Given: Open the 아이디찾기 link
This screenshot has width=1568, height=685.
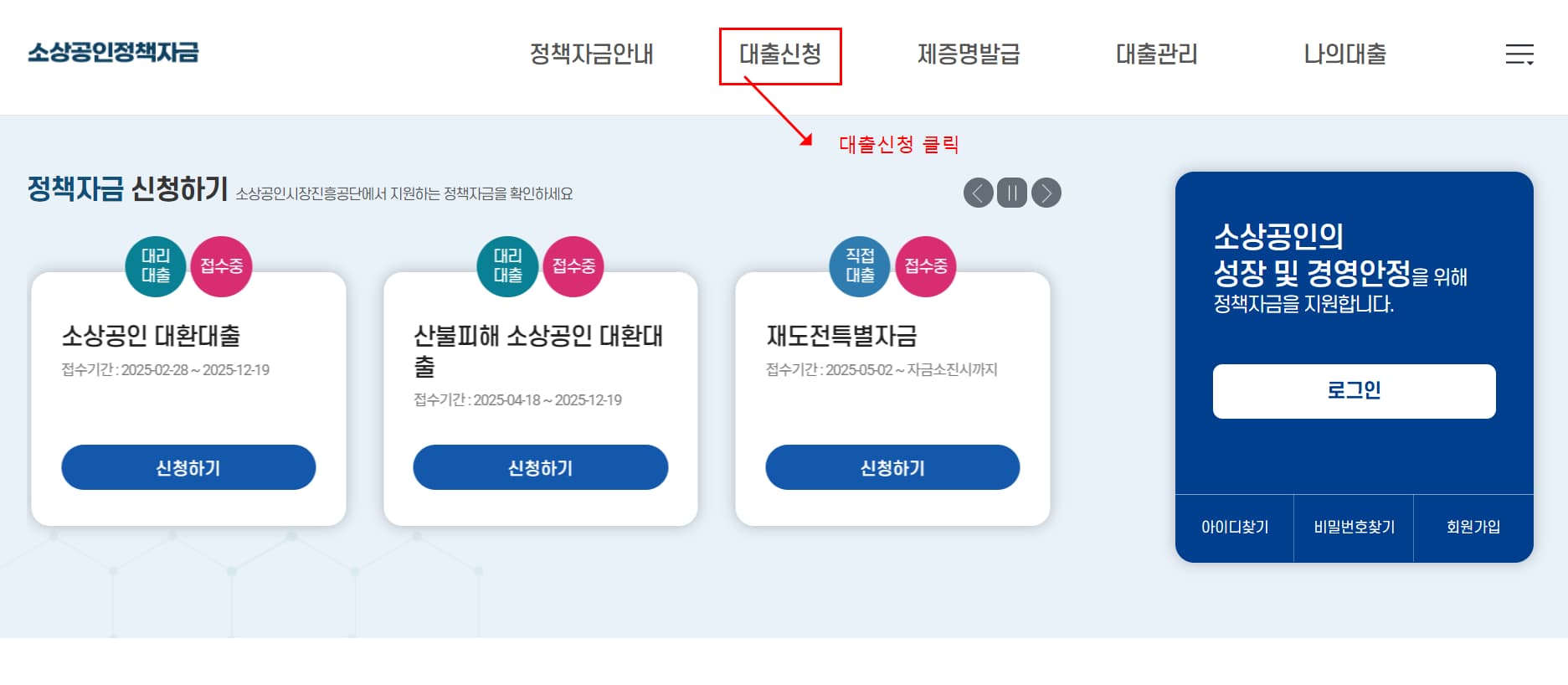Looking at the screenshot, I should tap(1235, 528).
